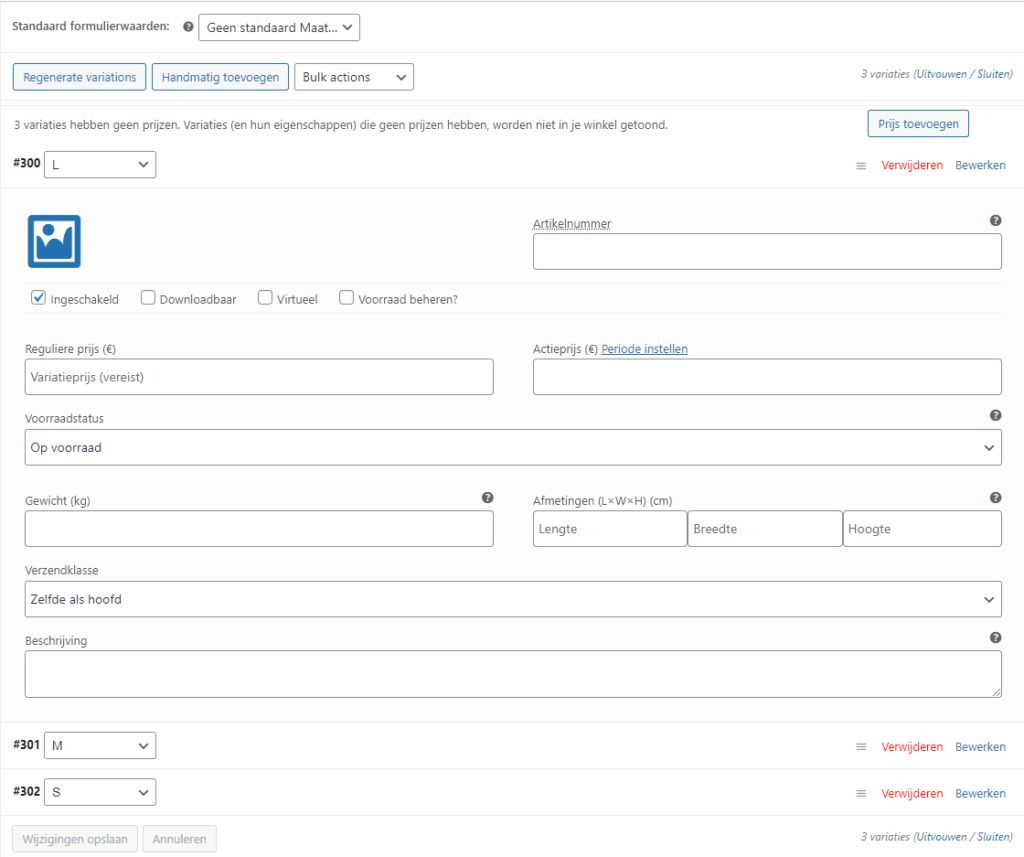Click top Sluiten link
The width and height of the screenshot is (1024, 857).
(x=993, y=74)
